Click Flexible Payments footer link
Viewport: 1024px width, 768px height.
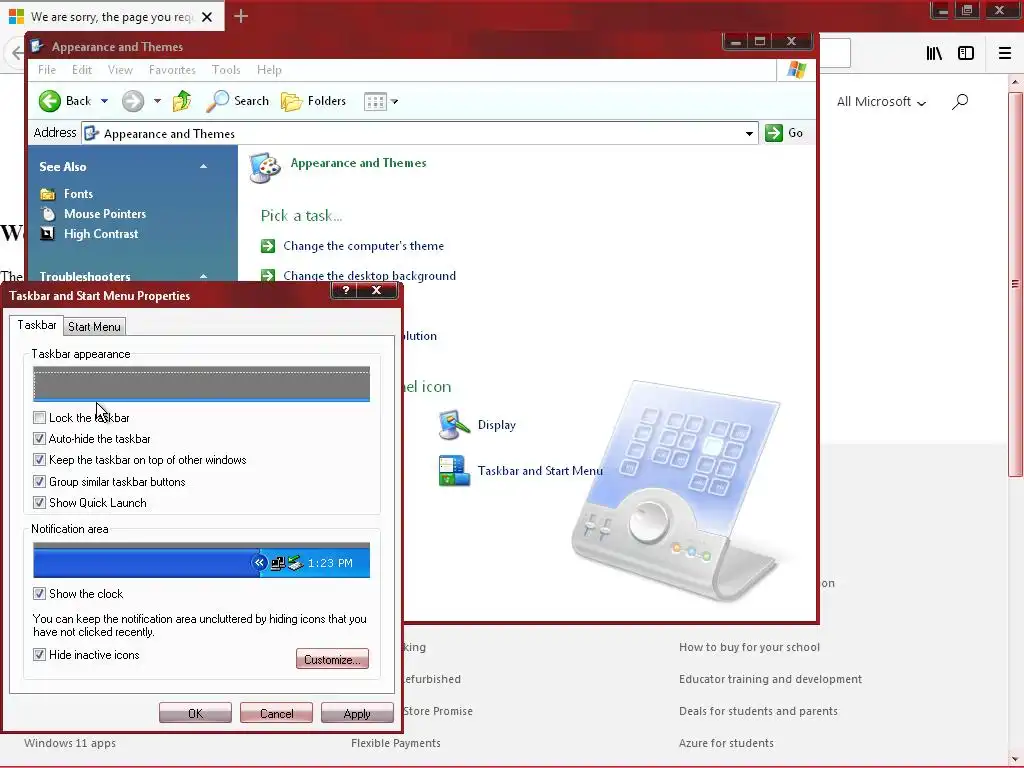[x=396, y=743]
